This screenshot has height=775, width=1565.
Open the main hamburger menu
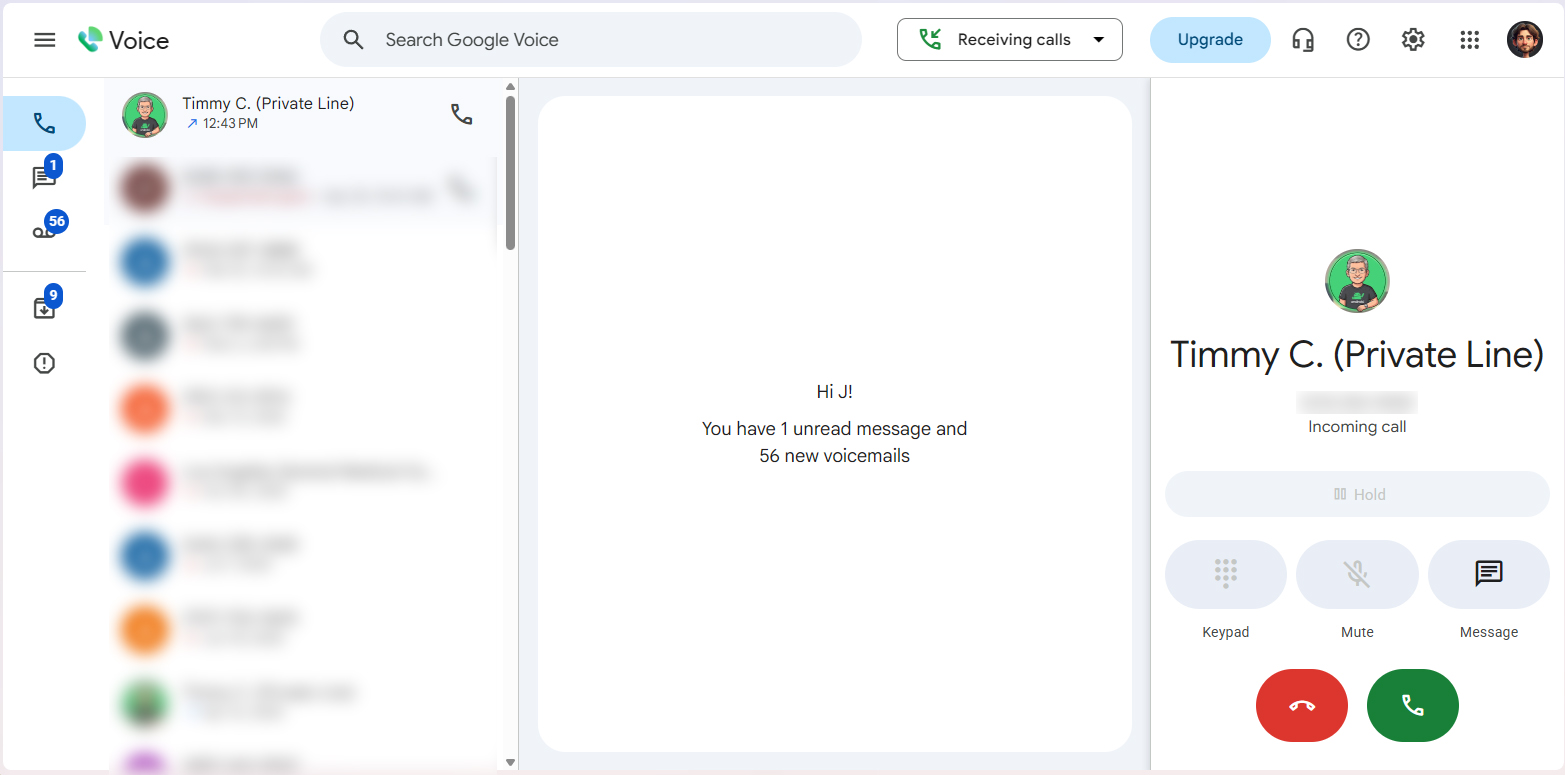45,40
